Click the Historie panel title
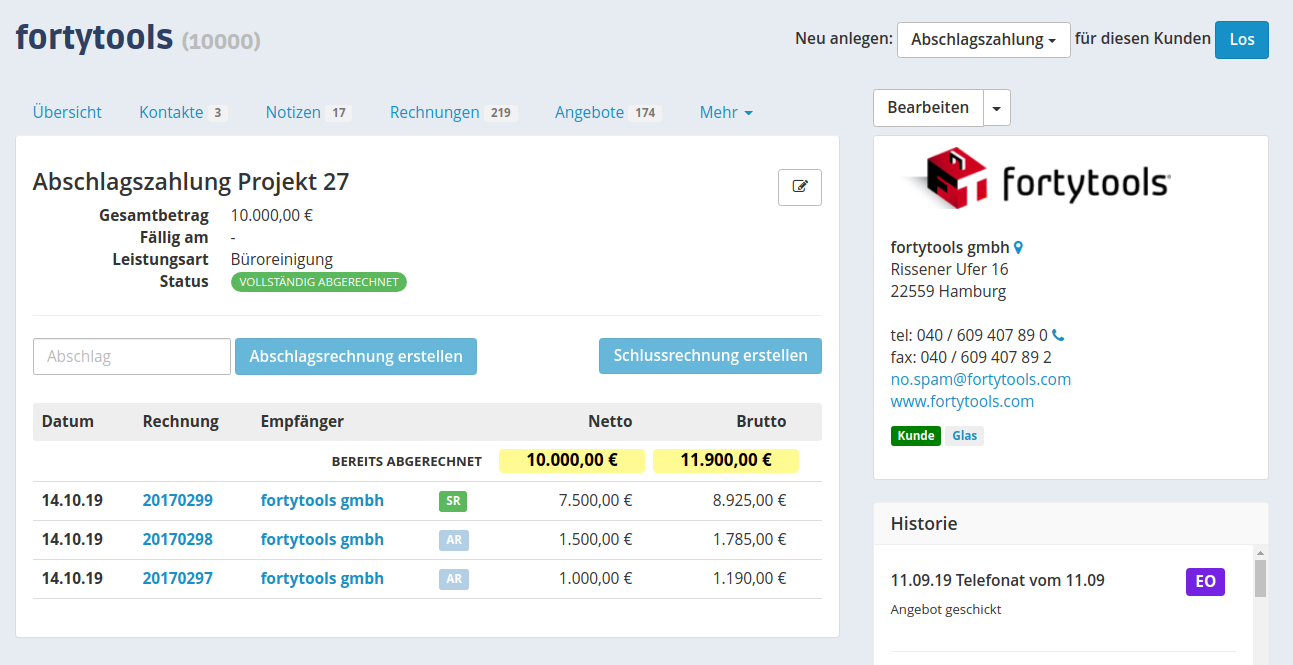Image resolution: width=1293 pixels, height=665 pixels. (x=924, y=524)
